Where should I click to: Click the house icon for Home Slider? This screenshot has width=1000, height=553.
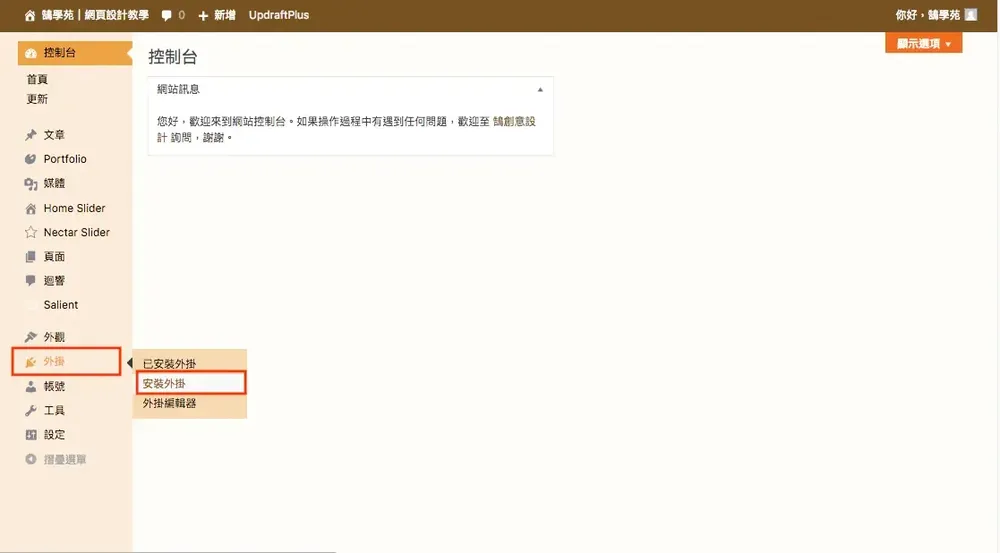click(x=31, y=209)
